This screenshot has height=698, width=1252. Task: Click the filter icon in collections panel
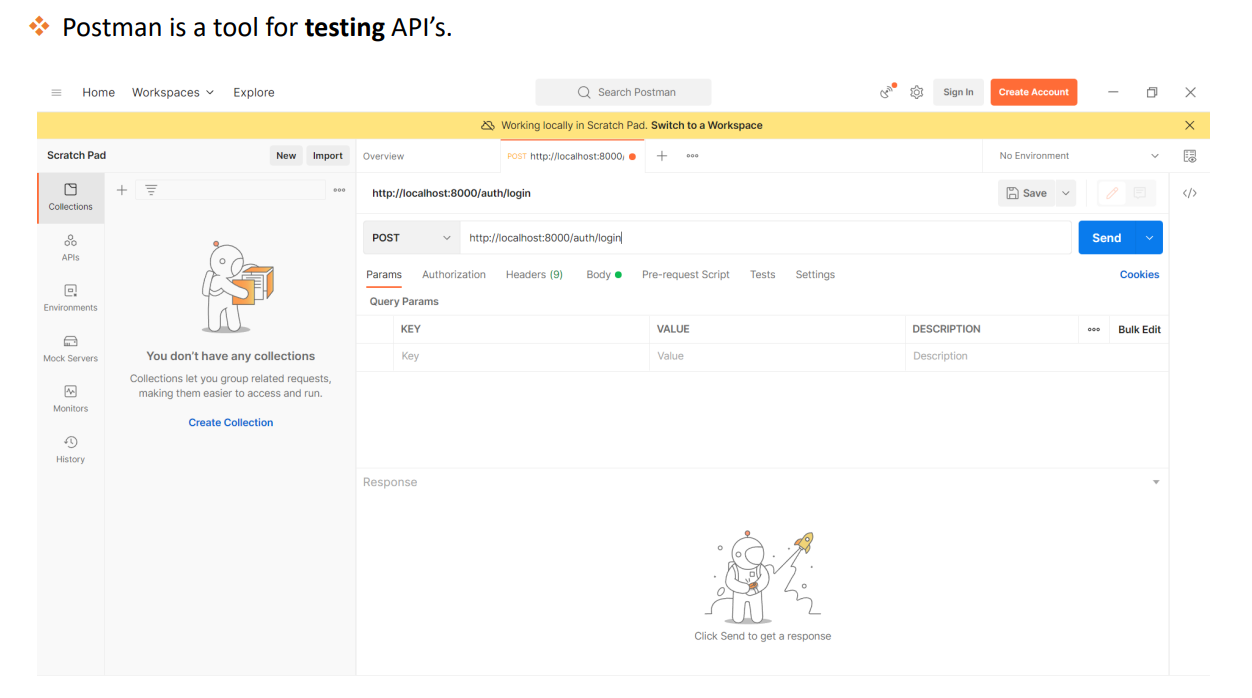[151, 190]
